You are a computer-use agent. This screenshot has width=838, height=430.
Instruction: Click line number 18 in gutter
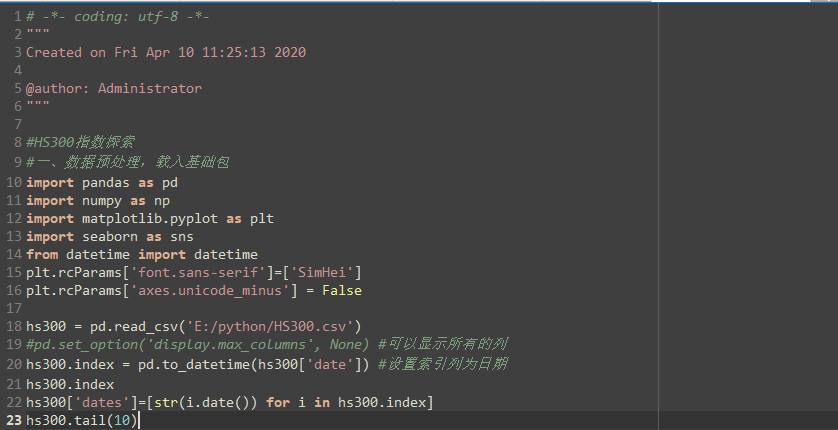(x=12, y=327)
